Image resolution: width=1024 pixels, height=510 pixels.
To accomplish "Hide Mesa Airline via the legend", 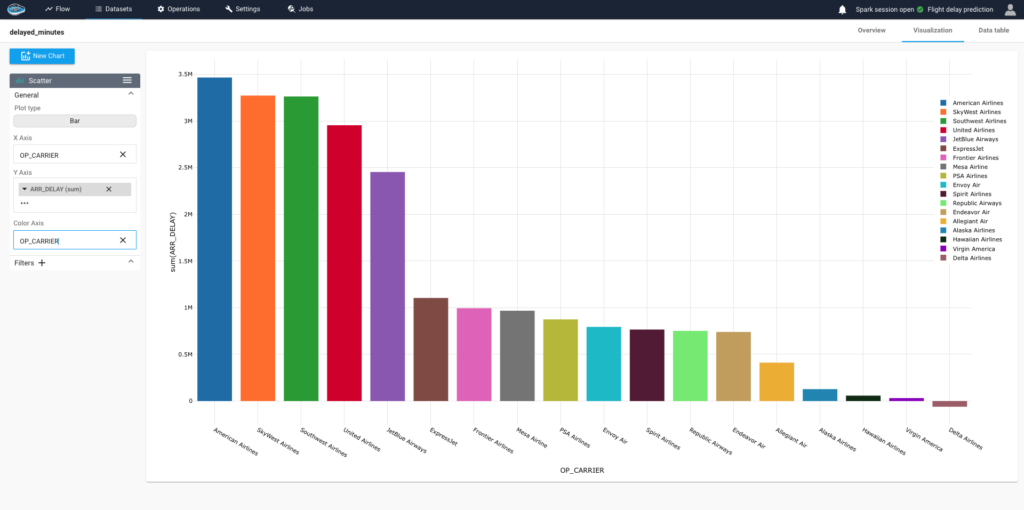I will [964, 167].
